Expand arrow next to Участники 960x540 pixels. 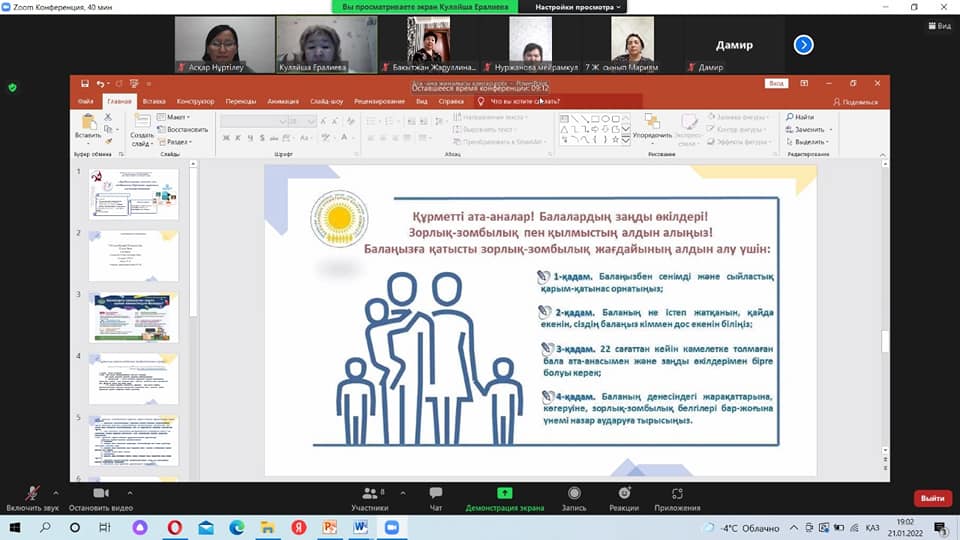pos(401,493)
